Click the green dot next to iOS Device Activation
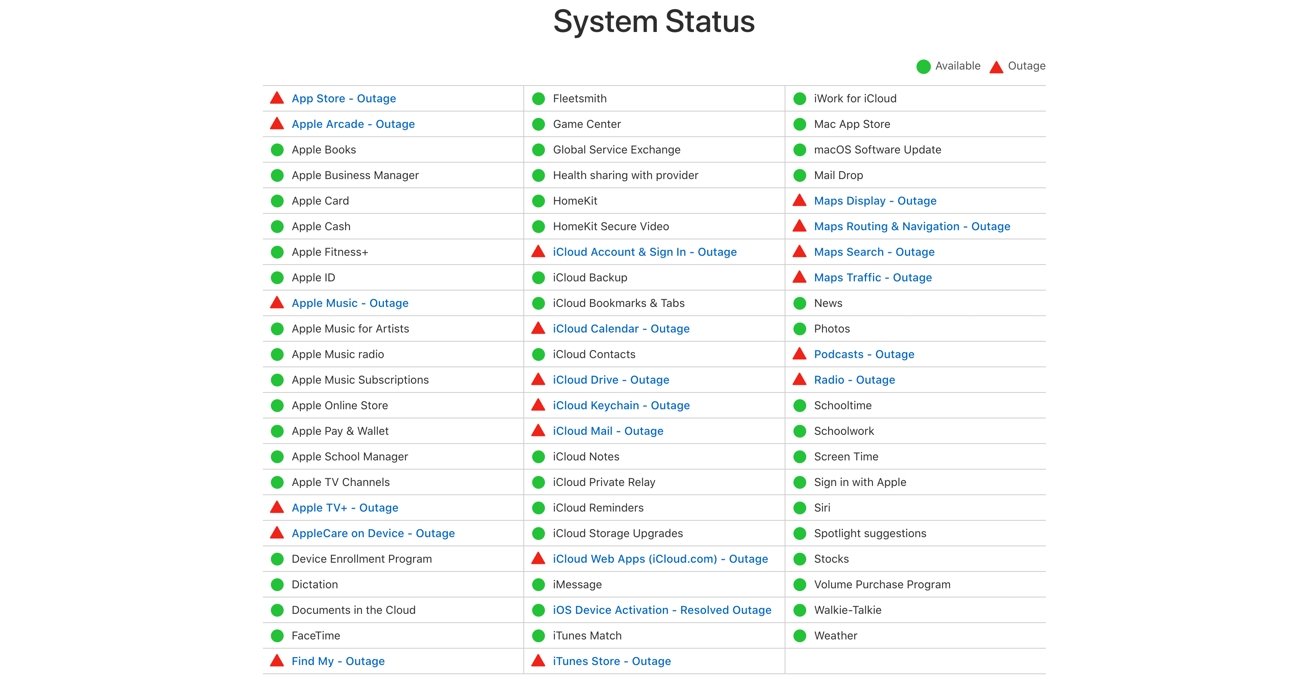The image size is (1312, 681). pos(538,610)
